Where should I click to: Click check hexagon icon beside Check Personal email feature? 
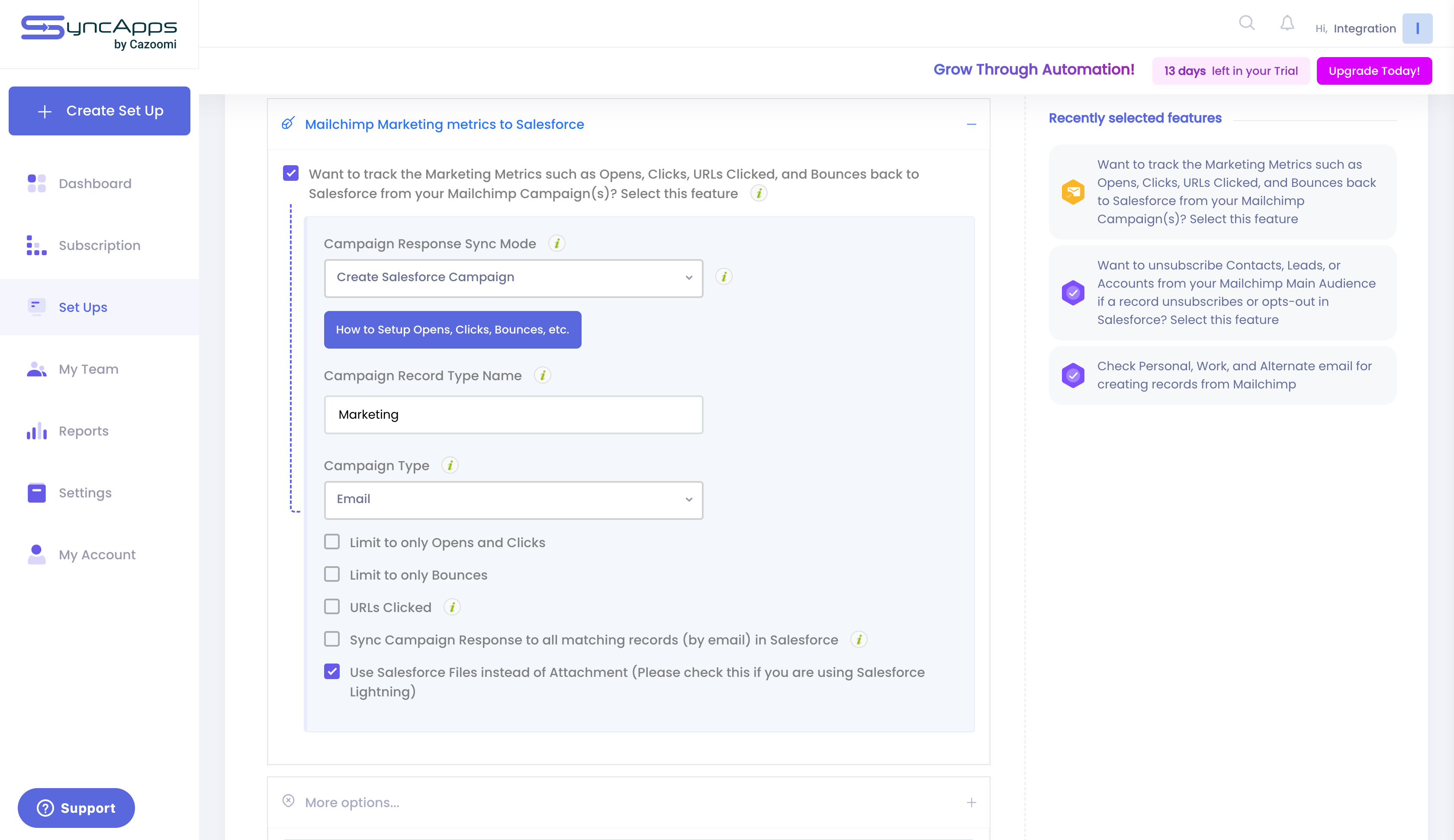pyautogui.click(x=1073, y=375)
